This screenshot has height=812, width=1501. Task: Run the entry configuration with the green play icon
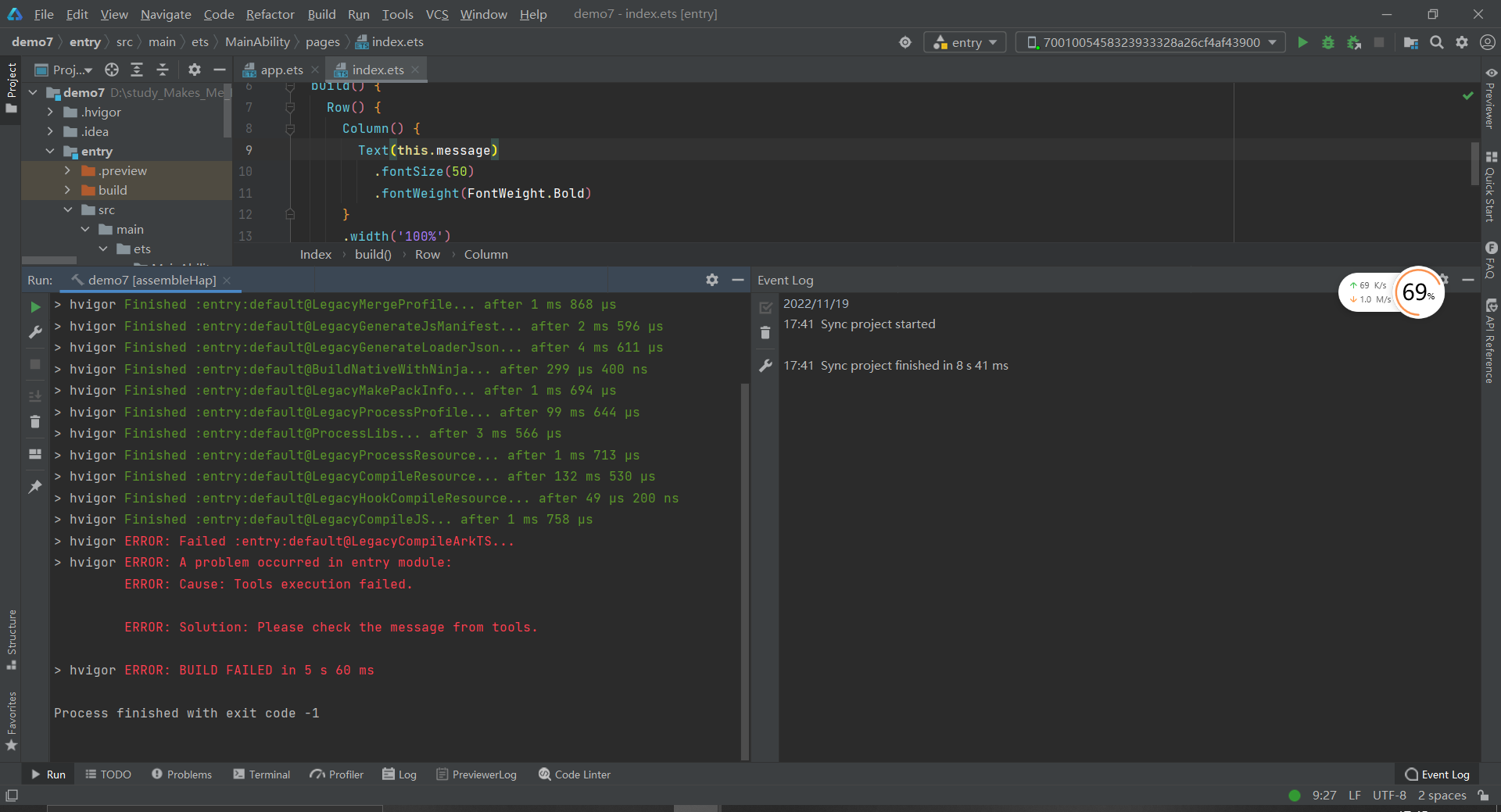1302,42
